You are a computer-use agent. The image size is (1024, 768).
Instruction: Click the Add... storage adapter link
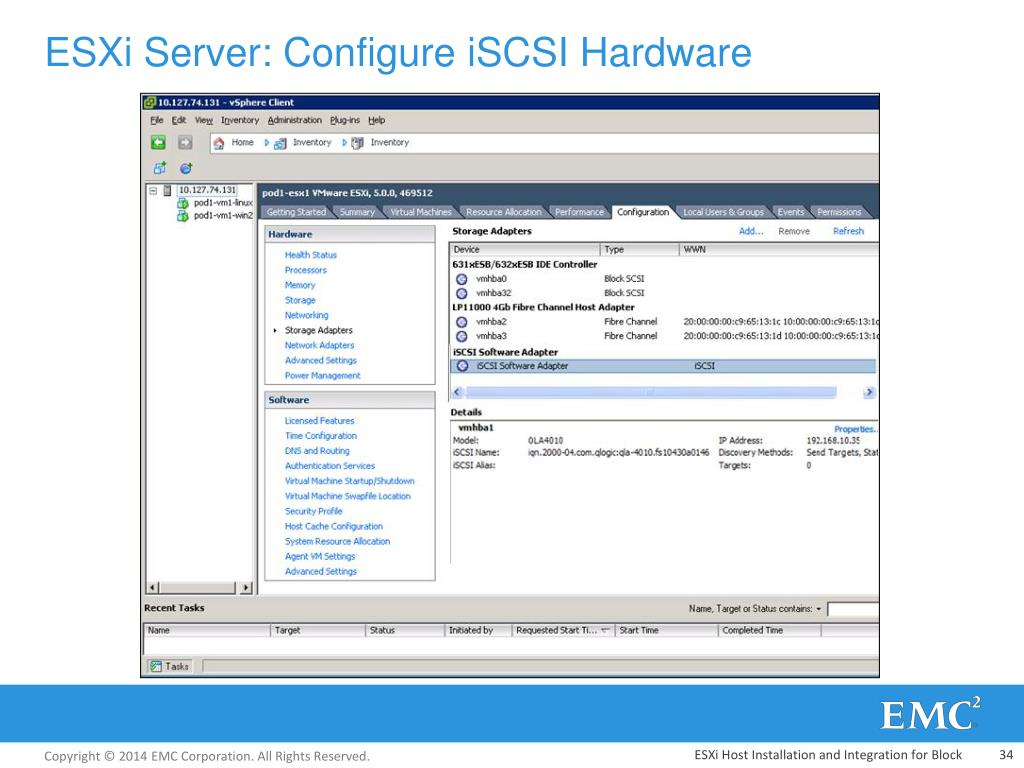751,231
